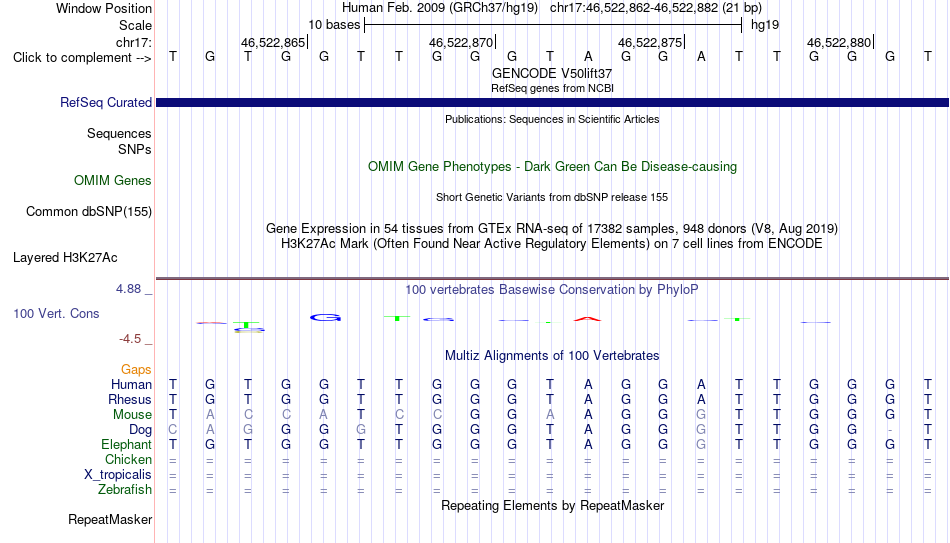Click 'Multiz Alignments of 100 Vertebrates' title
Screen dimensions: 950x543
click(552, 356)
